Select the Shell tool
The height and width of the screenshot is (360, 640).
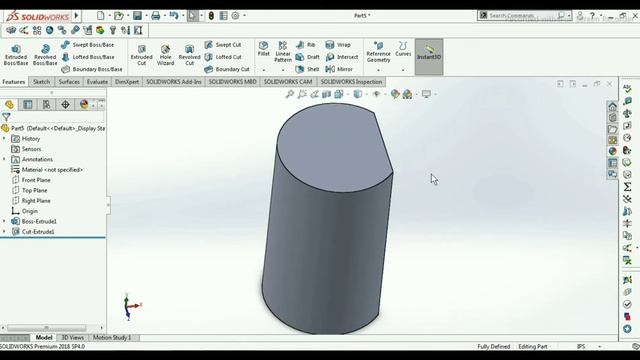pyautogui.click(x=307, y=69)
